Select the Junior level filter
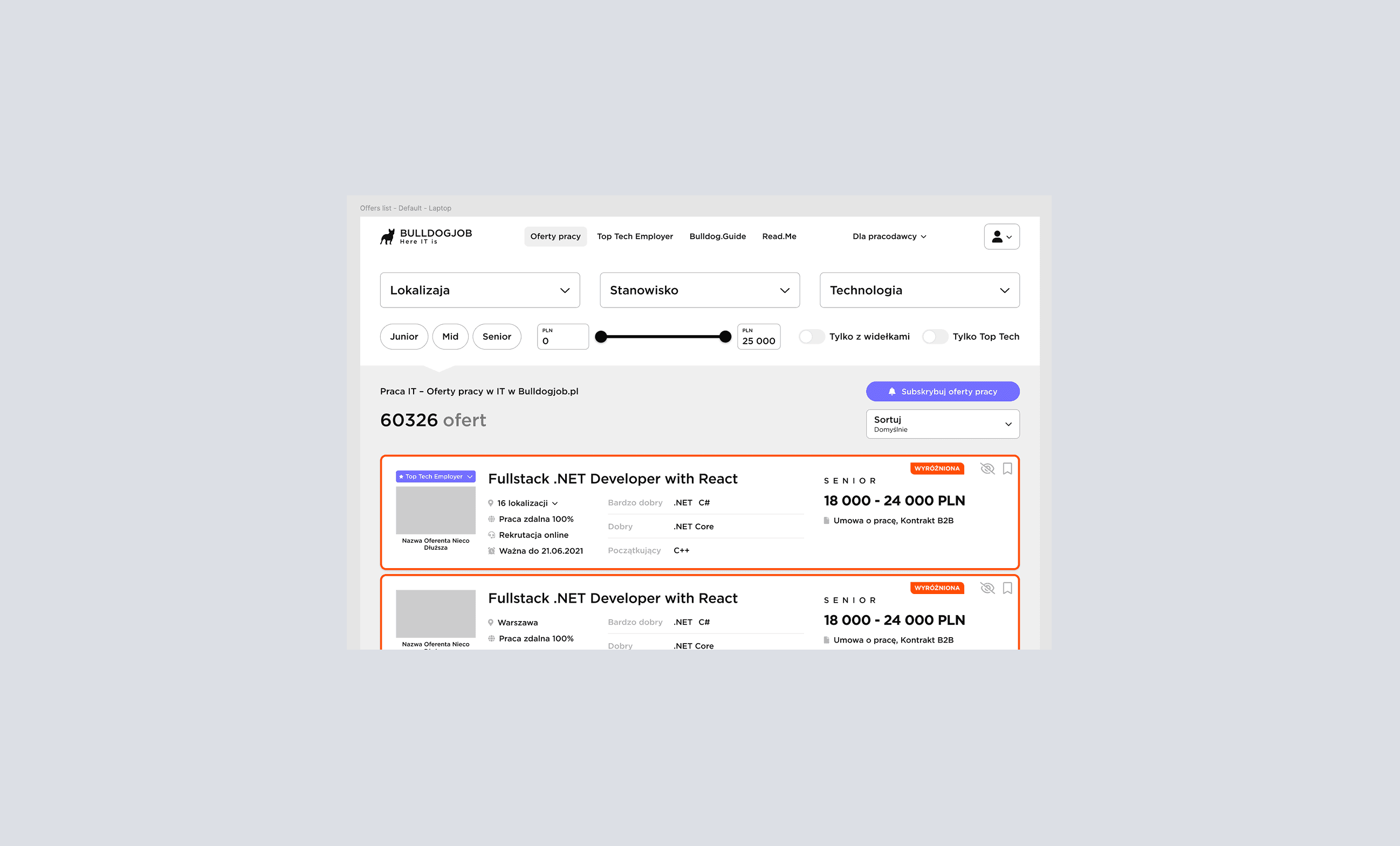Image resolution: width=1400 pixels, height=846 pixels. [x=403, y=337]
